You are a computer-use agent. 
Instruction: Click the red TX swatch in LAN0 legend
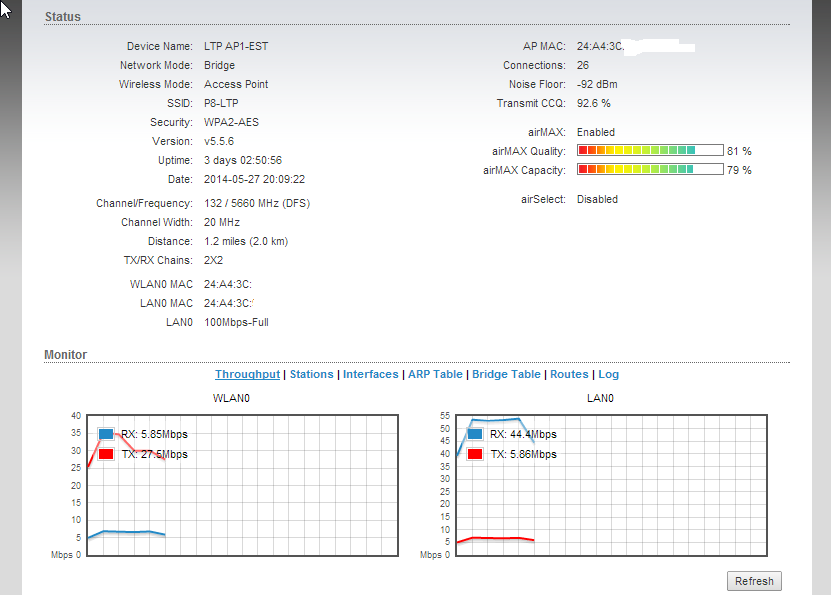click(475, 454)
